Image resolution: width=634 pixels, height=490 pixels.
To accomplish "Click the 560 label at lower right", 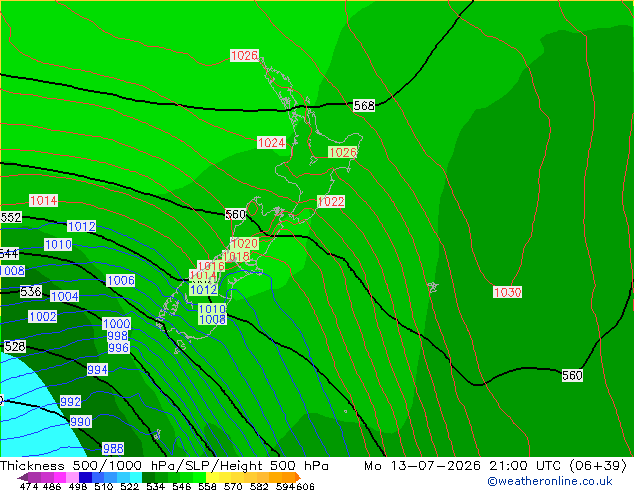I will 572,376.
